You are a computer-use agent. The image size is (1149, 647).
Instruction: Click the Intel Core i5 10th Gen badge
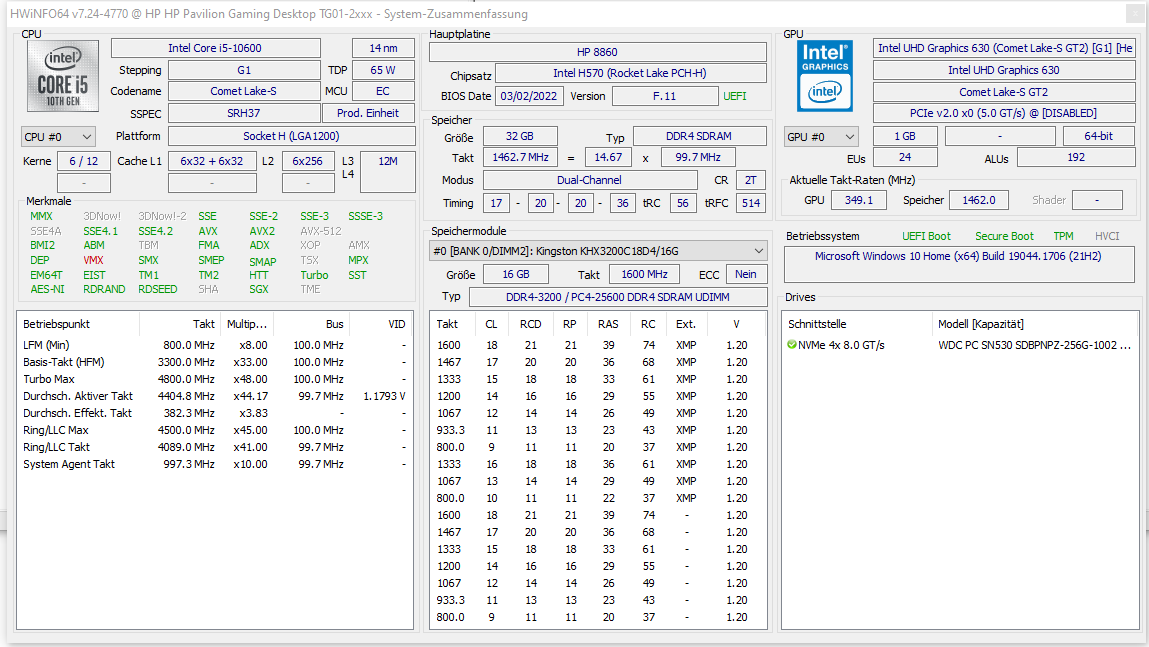click(x=62, y=75)
